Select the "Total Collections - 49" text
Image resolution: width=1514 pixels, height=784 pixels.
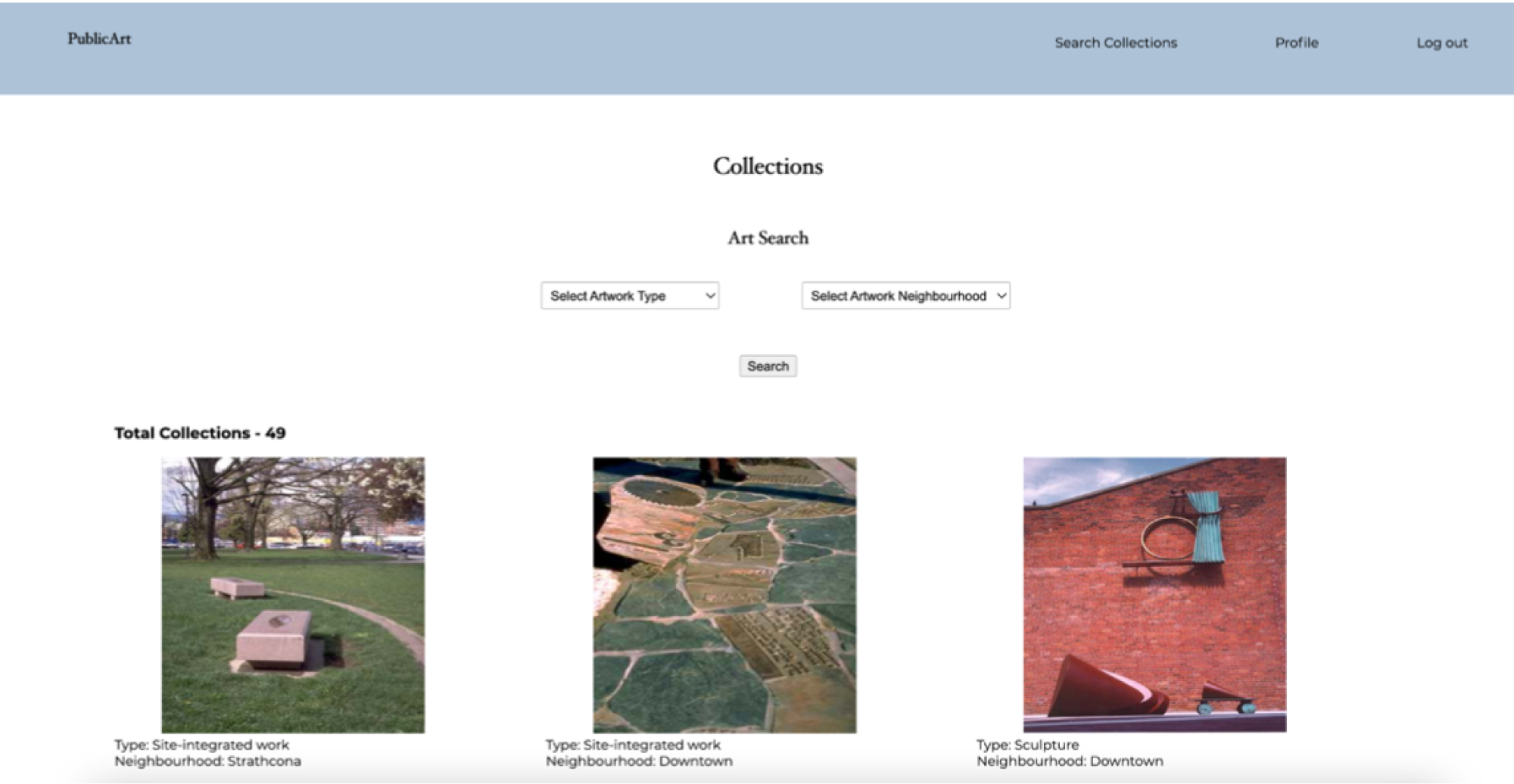tap(200, 433)
